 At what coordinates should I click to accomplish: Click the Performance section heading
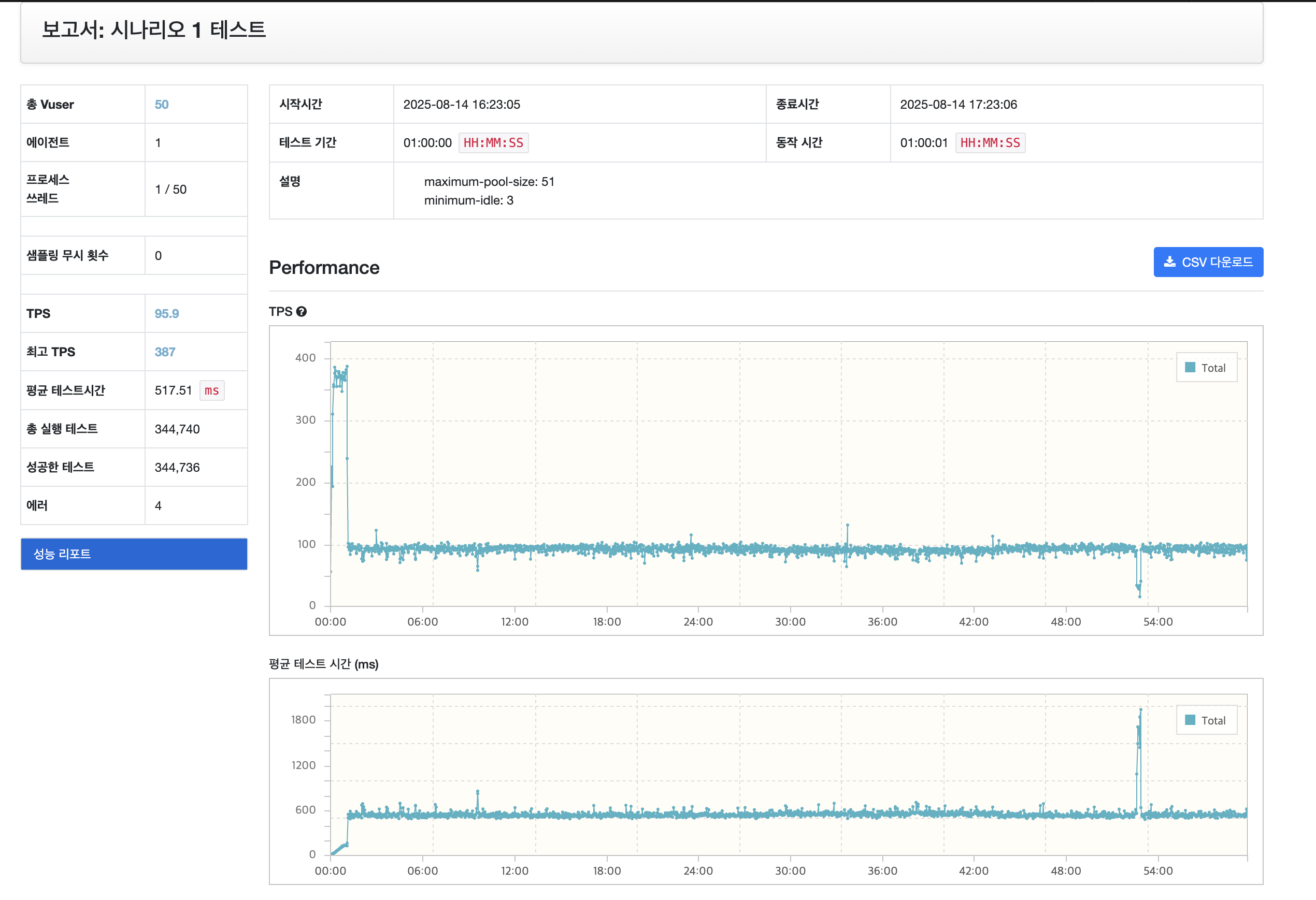pyautogui.click(x=324, y=268)
